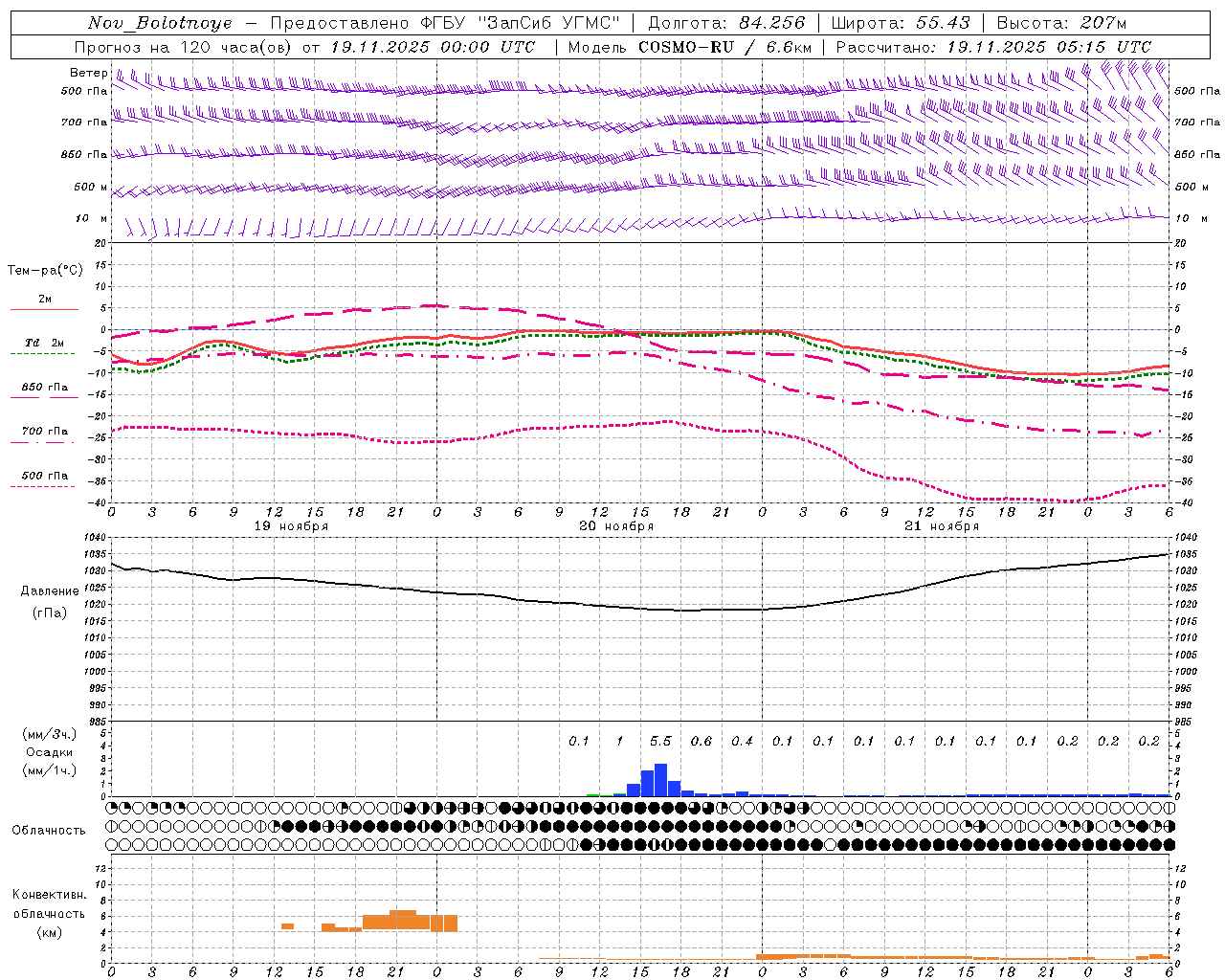Select the Широта: 55.43 value
Screen dimensions: 1225x980
900,23
